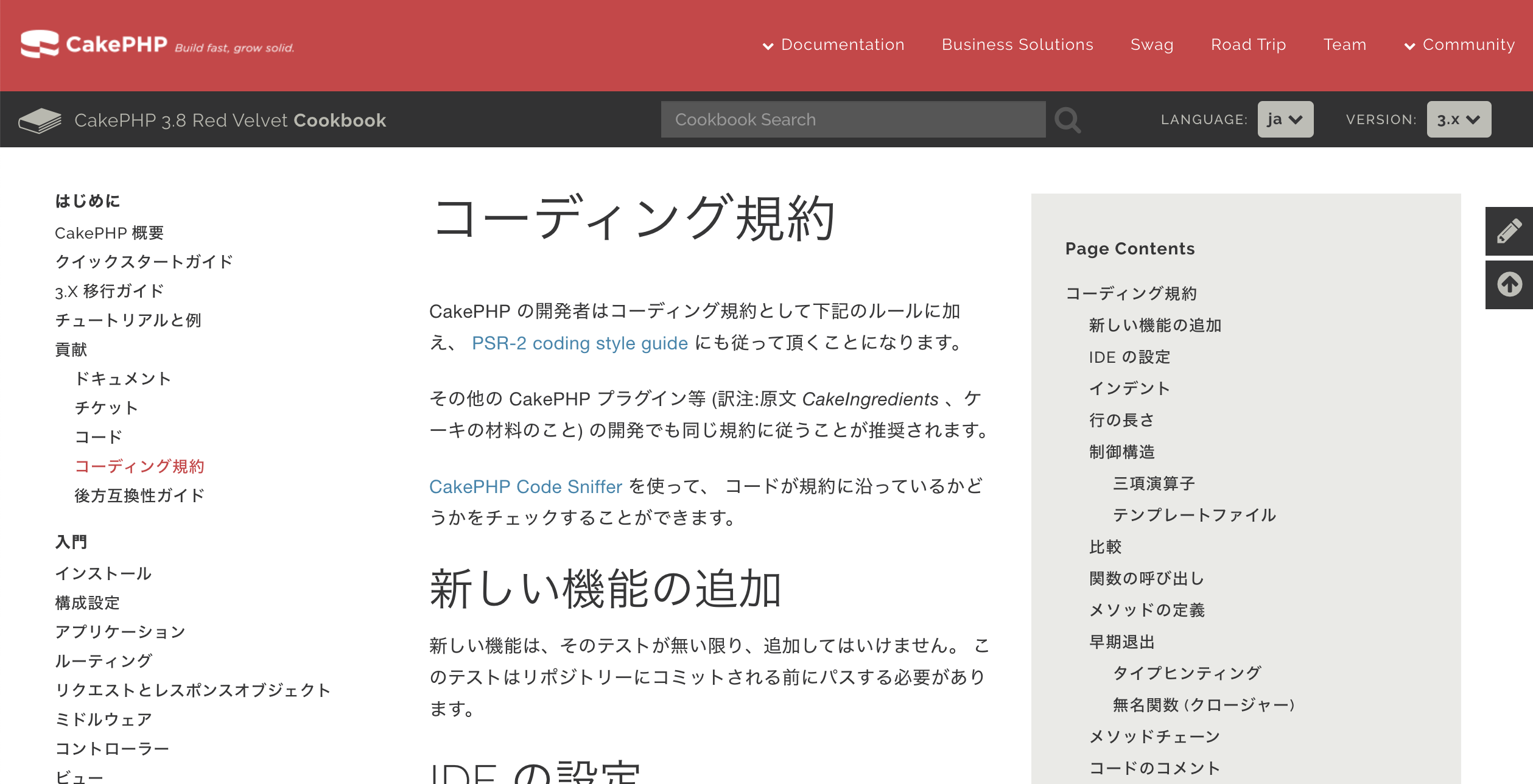Open 後方互換性ガイド in the sidebar

point(139,495)
